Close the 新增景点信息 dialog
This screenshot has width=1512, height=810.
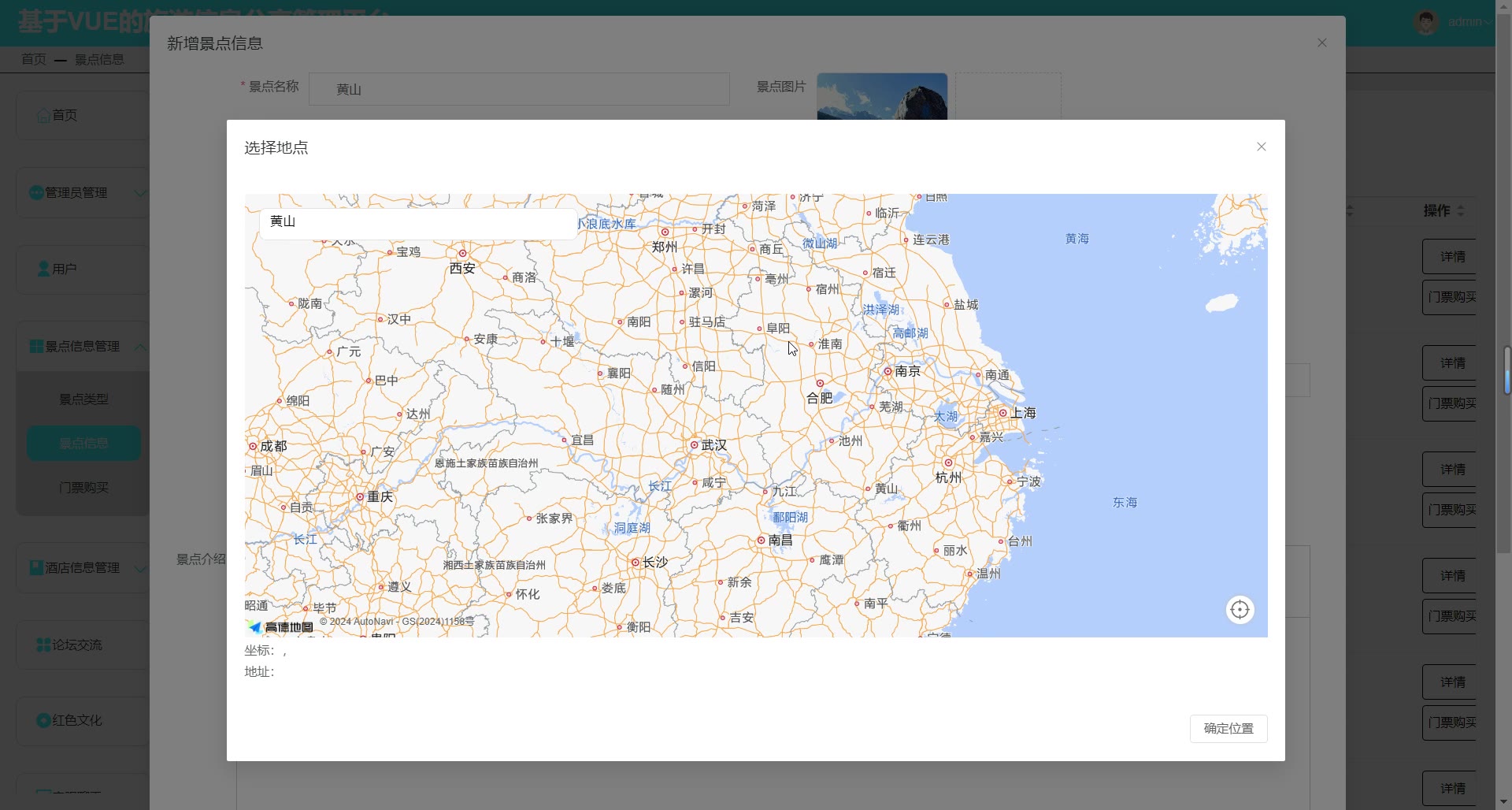(1321, 43)
